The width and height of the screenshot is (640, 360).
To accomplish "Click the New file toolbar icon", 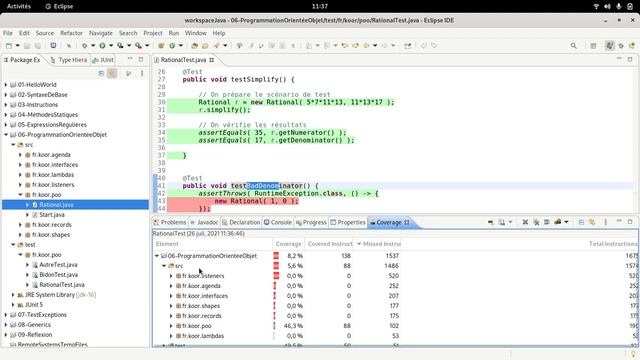I will click(x=9, y=46).
